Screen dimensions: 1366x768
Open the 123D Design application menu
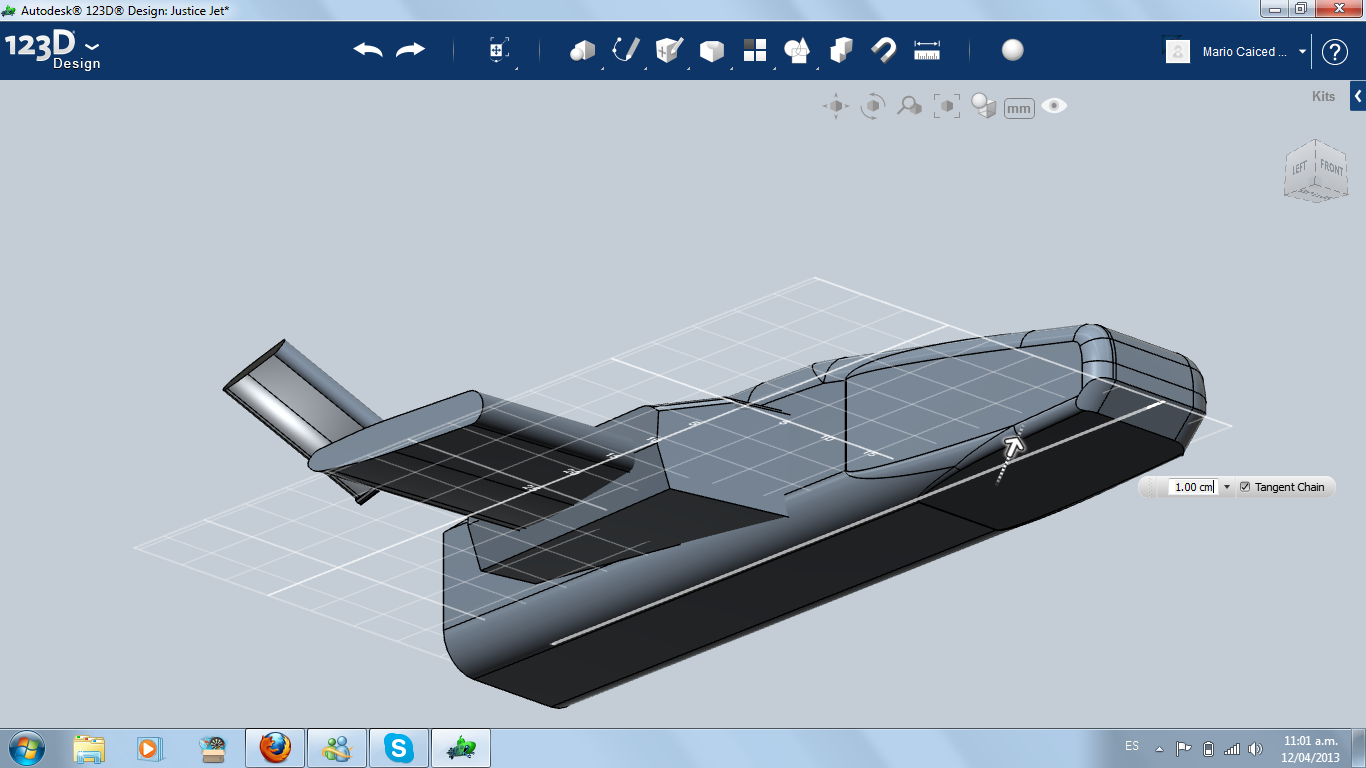click(52, 50)
